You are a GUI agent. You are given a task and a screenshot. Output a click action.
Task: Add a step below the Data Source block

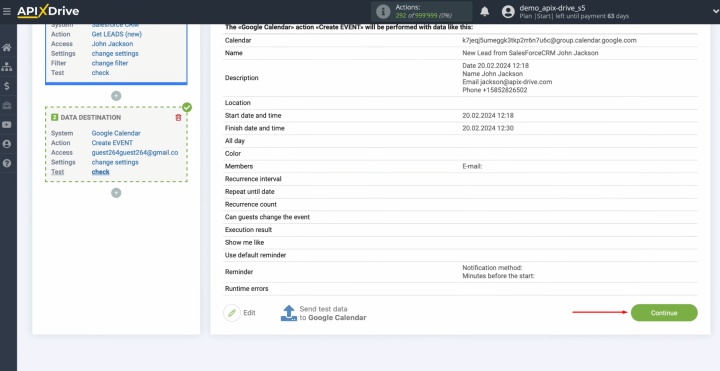coord(116,96)
